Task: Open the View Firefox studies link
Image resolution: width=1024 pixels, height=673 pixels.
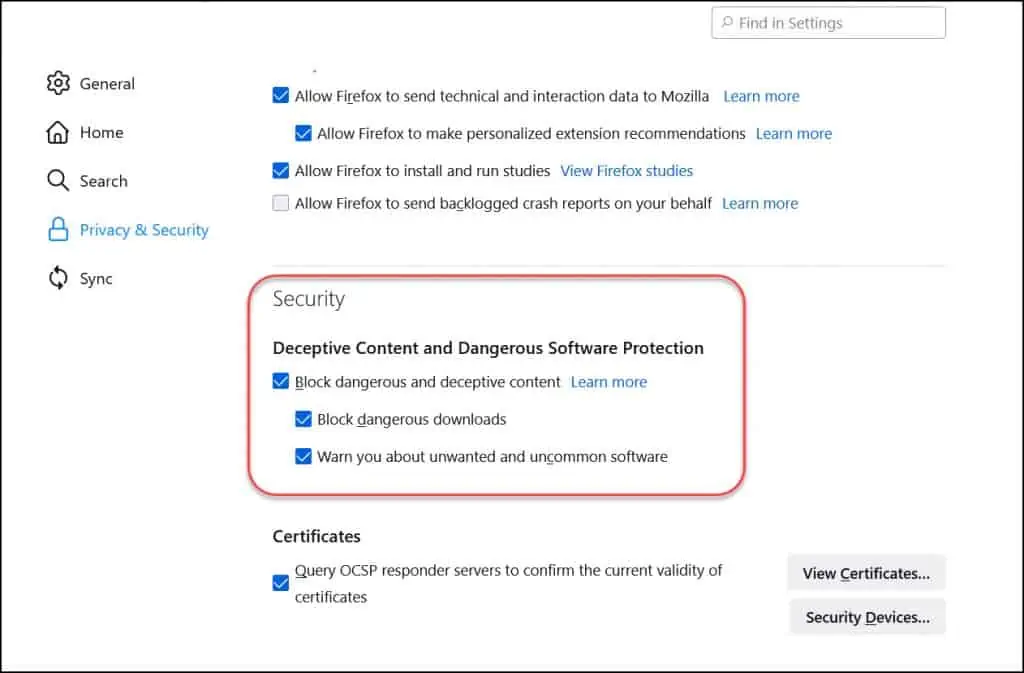Action: (x=626, y=171)
